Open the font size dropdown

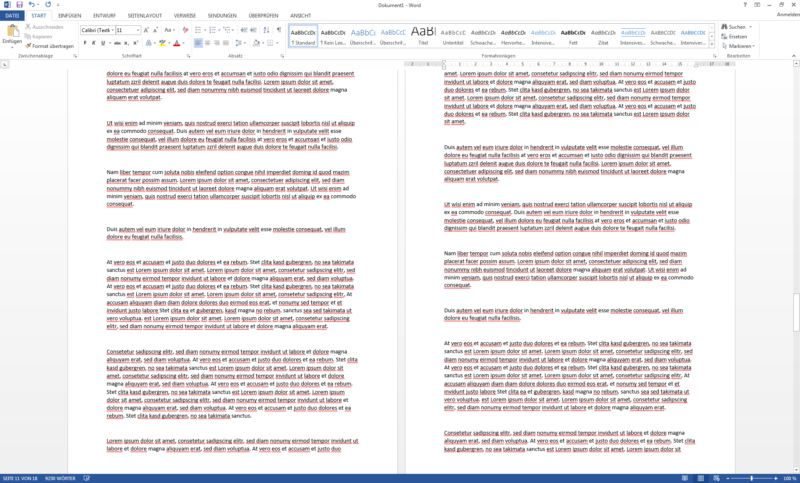[x=127, y=30]
